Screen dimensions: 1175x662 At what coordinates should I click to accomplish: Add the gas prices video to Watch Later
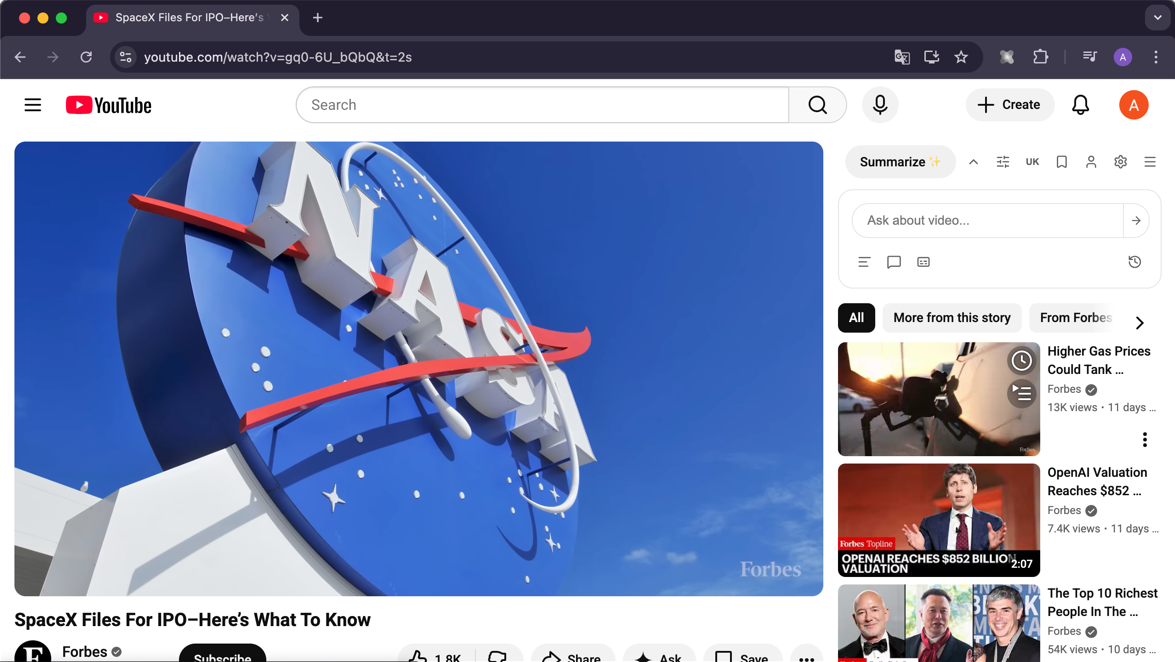pos(1021,361)
